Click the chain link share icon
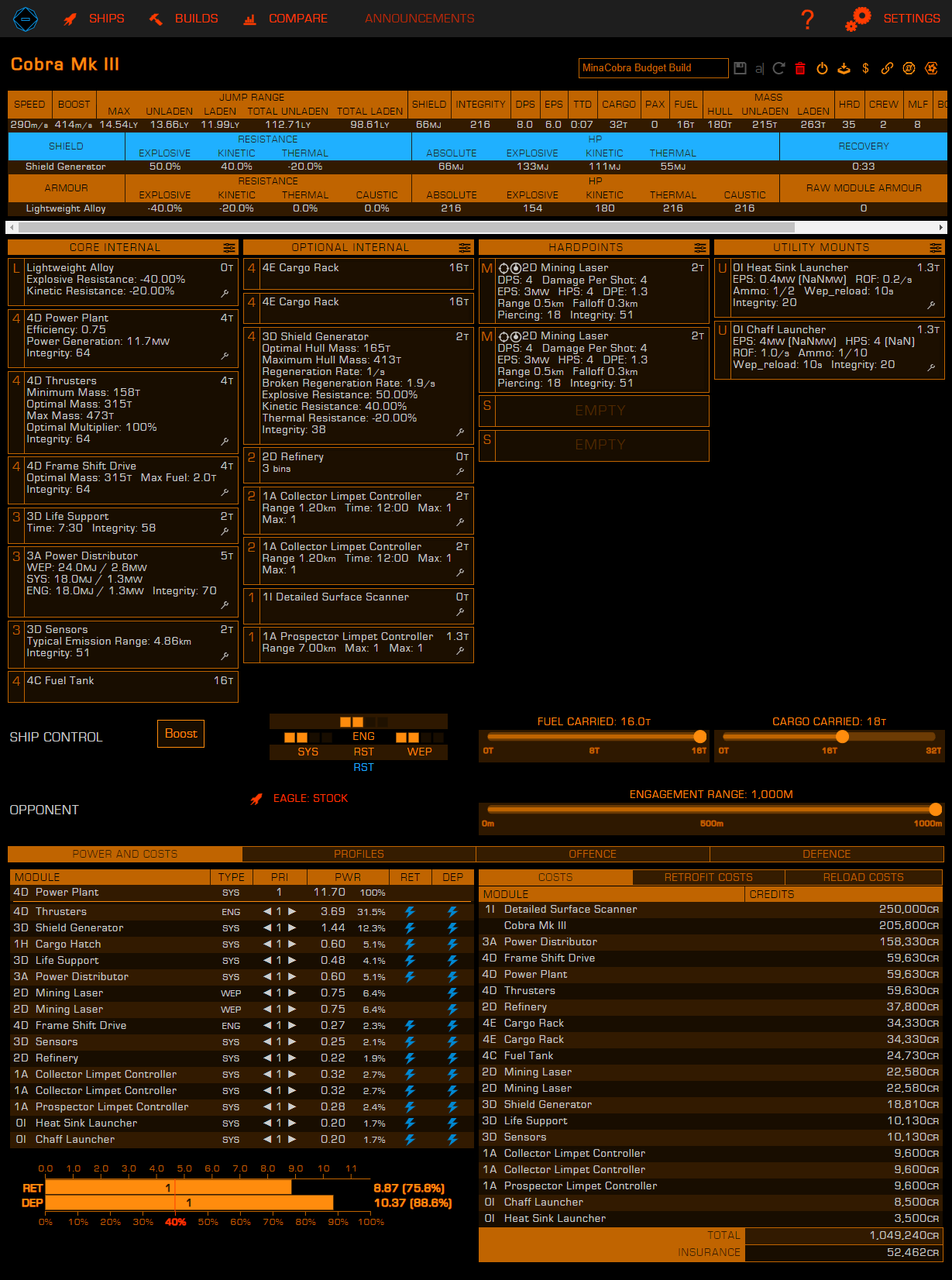This screenshot has width=952, height=1280. pos(887,68)
